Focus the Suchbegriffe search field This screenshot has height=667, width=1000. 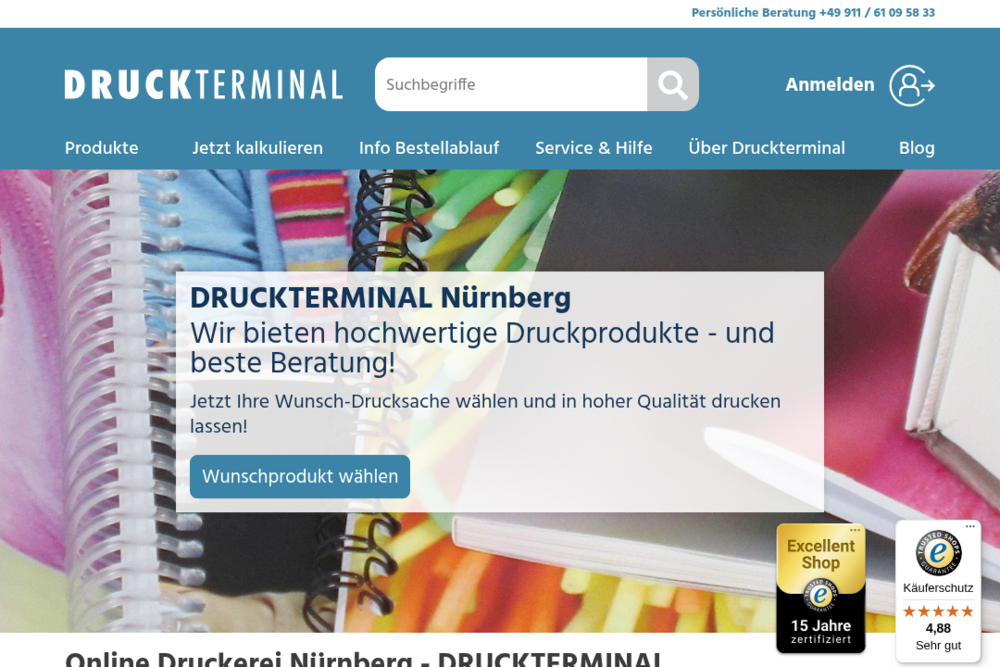pos(510,85)
